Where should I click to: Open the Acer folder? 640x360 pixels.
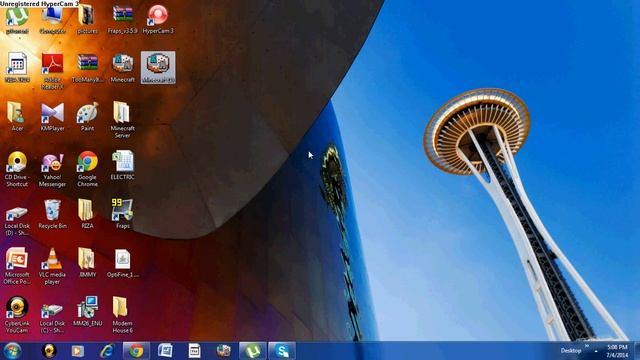pos(17,117)
